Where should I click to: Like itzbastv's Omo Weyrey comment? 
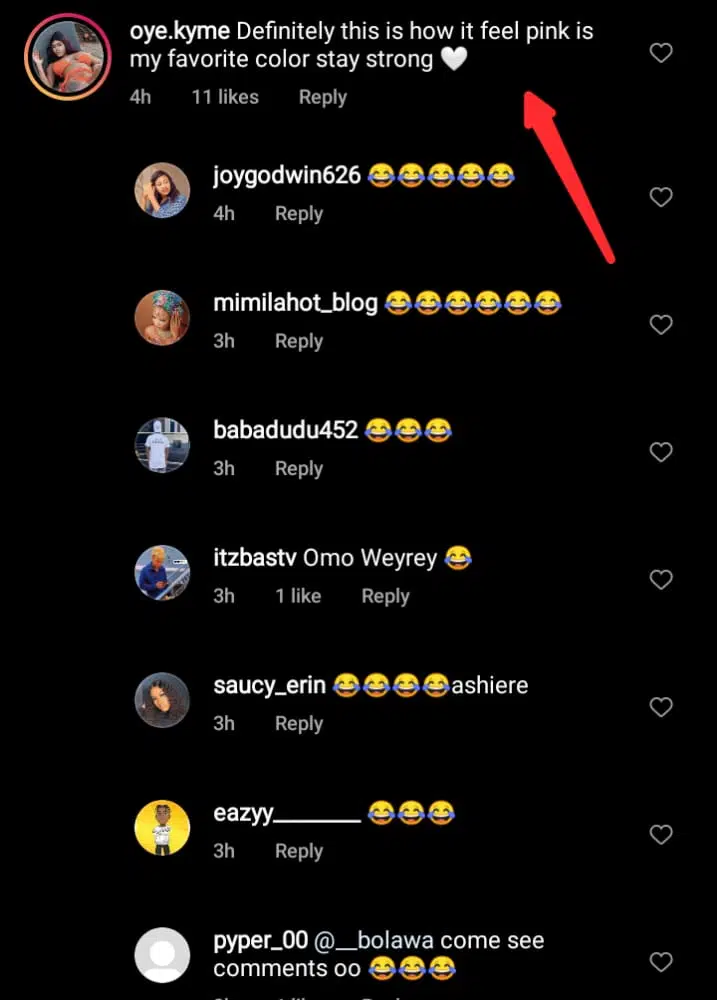point(661,579)
